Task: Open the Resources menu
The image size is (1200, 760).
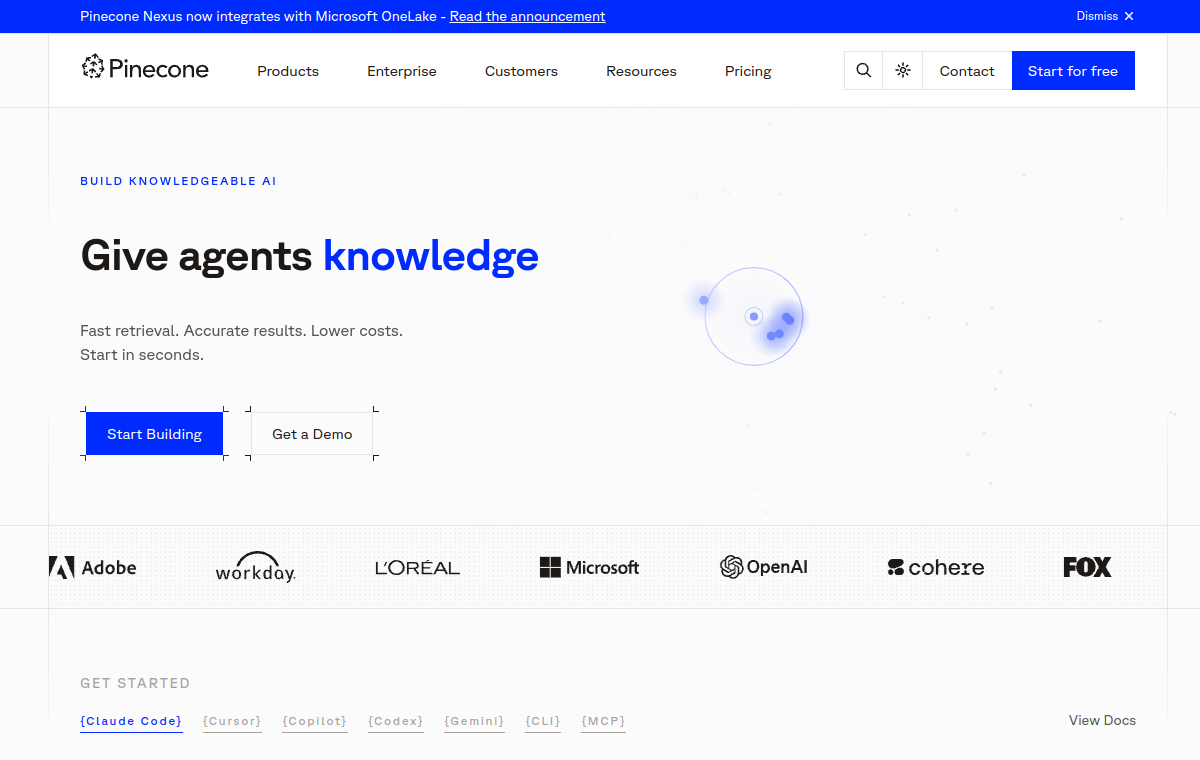Action: click(x=641, y=71)
